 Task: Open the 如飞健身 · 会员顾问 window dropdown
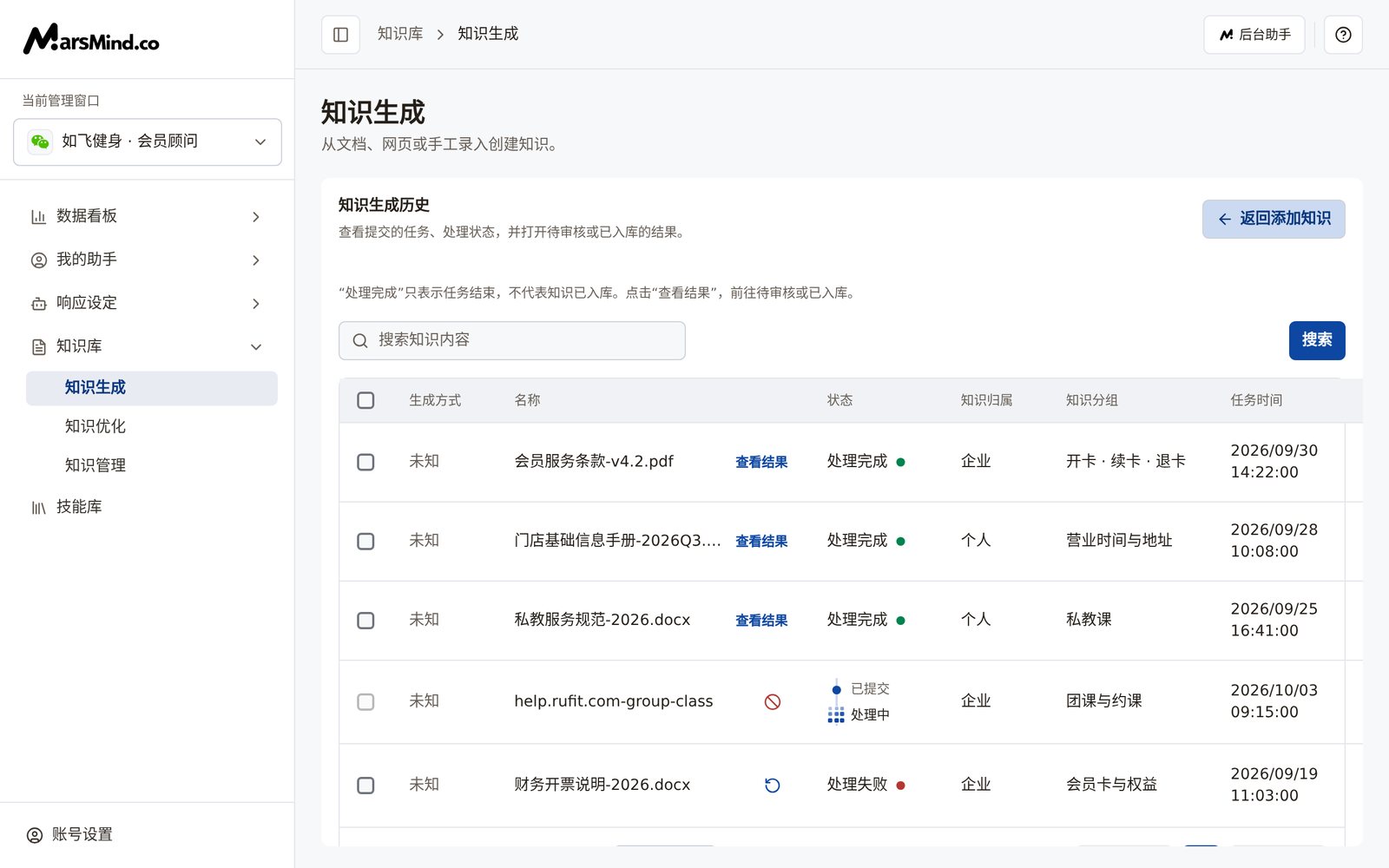click(148, 141)
